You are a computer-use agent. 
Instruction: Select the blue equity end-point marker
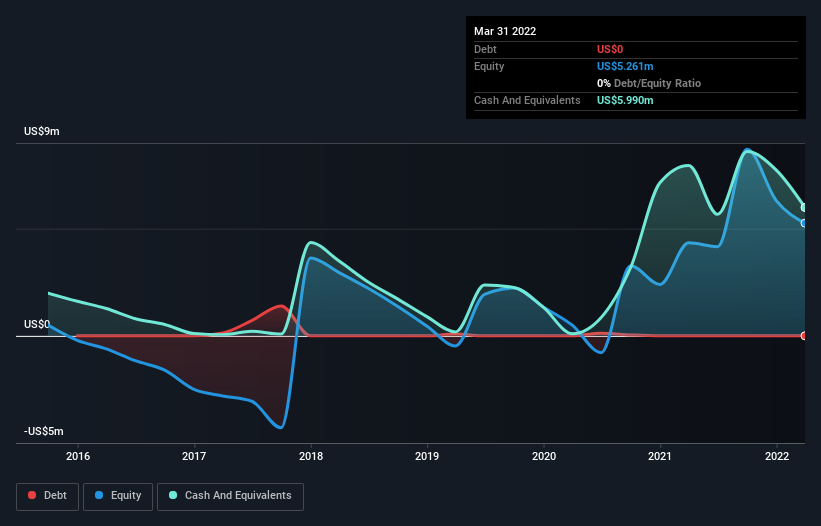coord(804,223)
